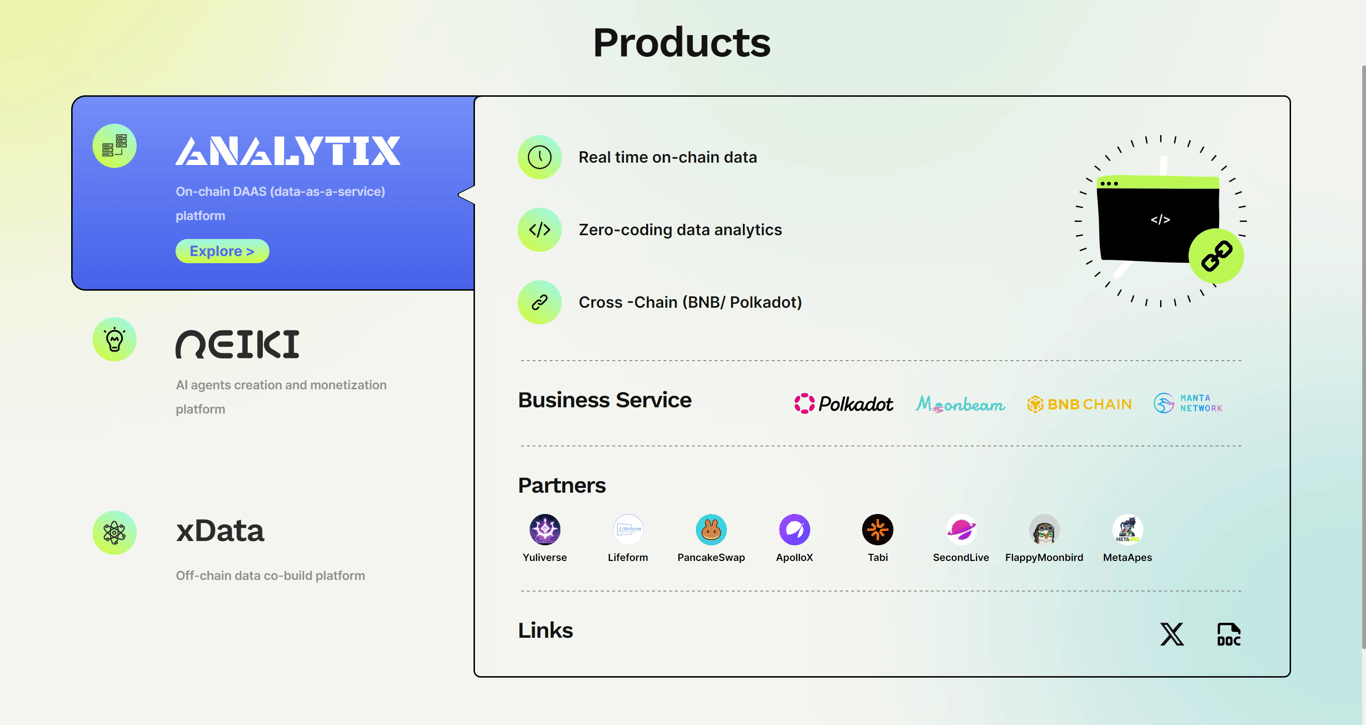Click the clock icon for real time data
Viewport: 1366px width, 725px height.
(540, 157)
